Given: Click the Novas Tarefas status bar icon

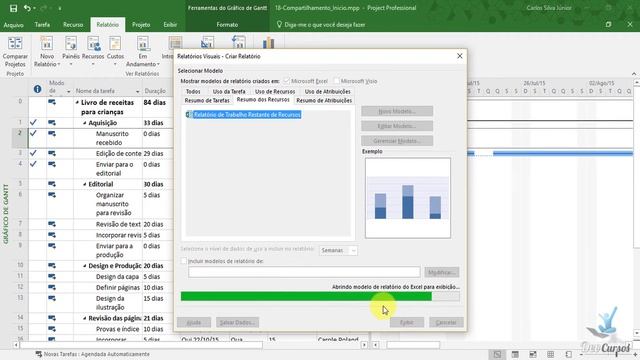Looking at the screenshot, I should pos(39,354).
